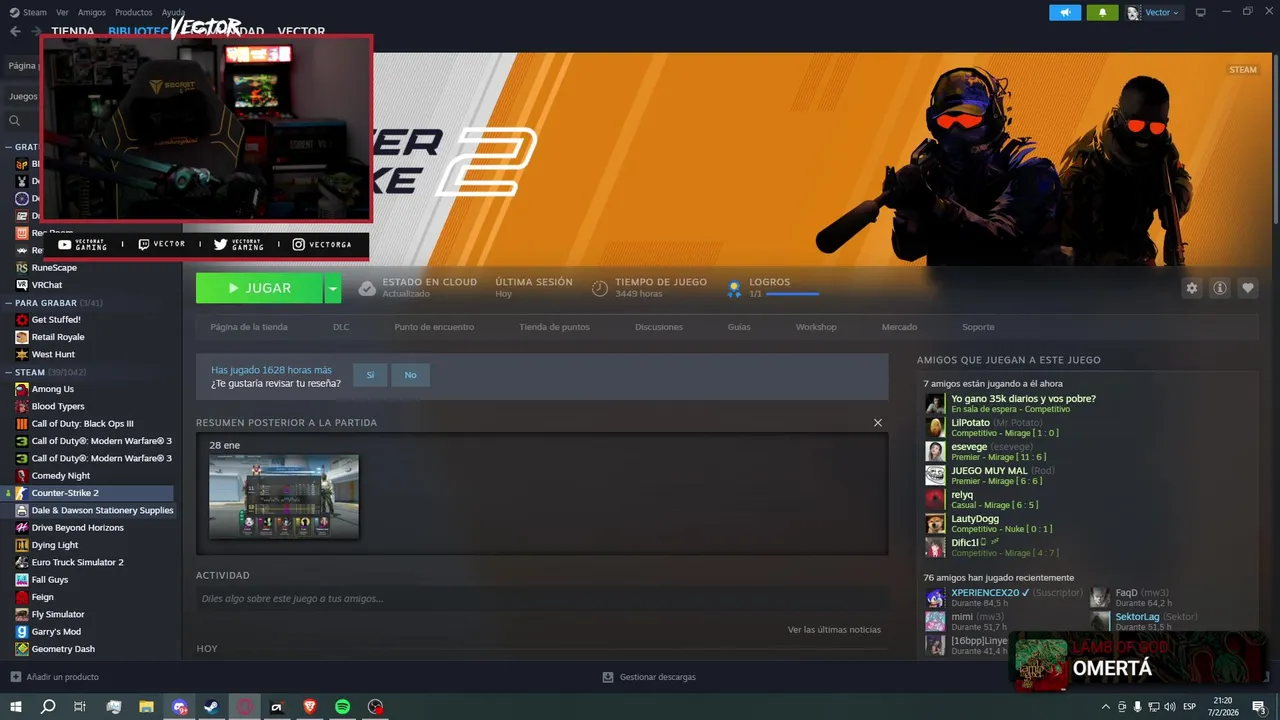Click the library search magnifier icon
Image resolution: width=1280 pixels, height=720 pixels.
(x=15, y=121)
